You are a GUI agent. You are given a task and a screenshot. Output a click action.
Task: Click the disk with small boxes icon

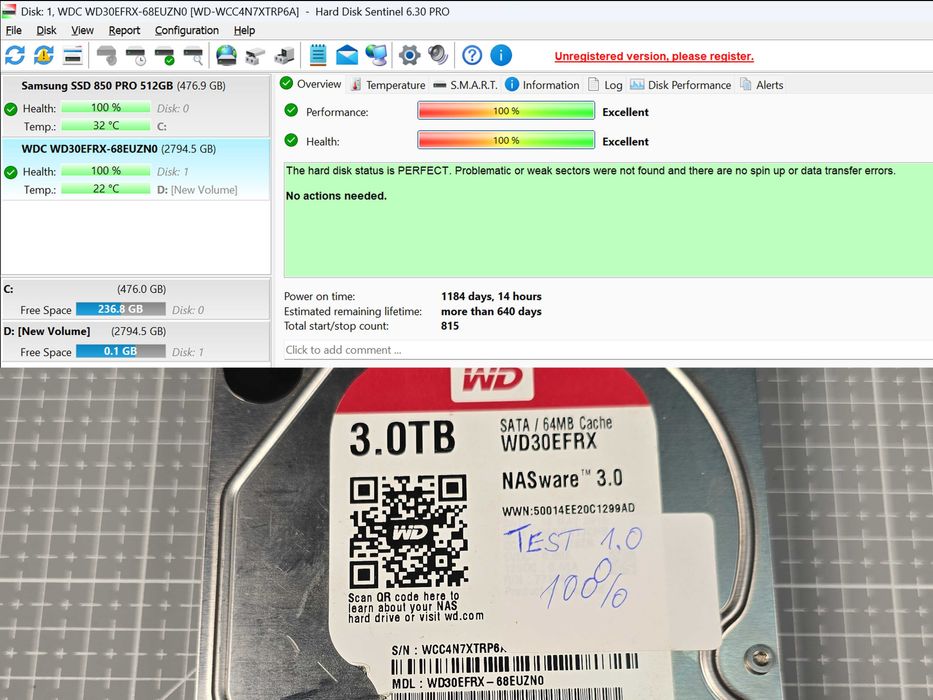tap(255, 55)
